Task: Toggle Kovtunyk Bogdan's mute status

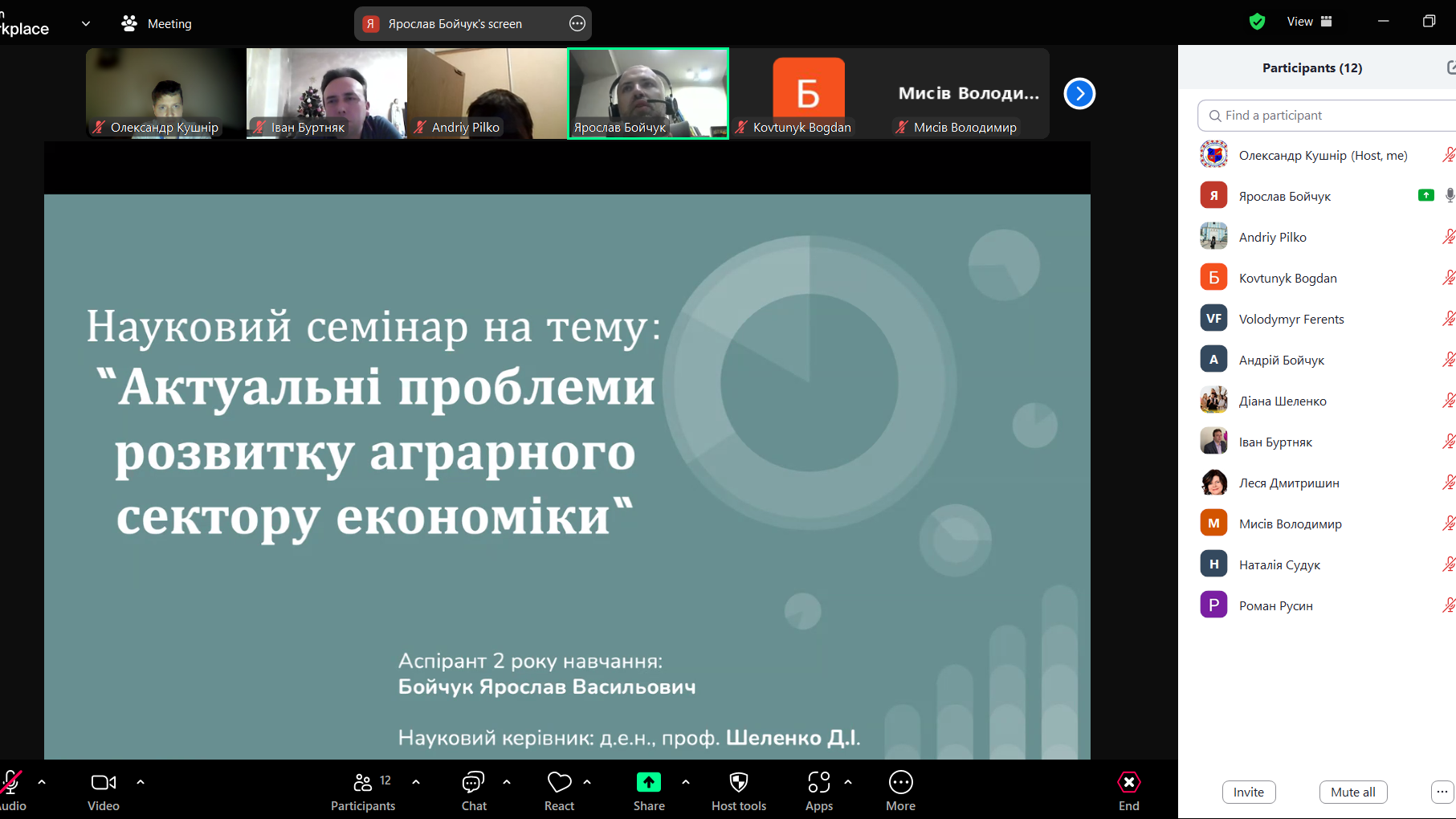Action: 1449,277
